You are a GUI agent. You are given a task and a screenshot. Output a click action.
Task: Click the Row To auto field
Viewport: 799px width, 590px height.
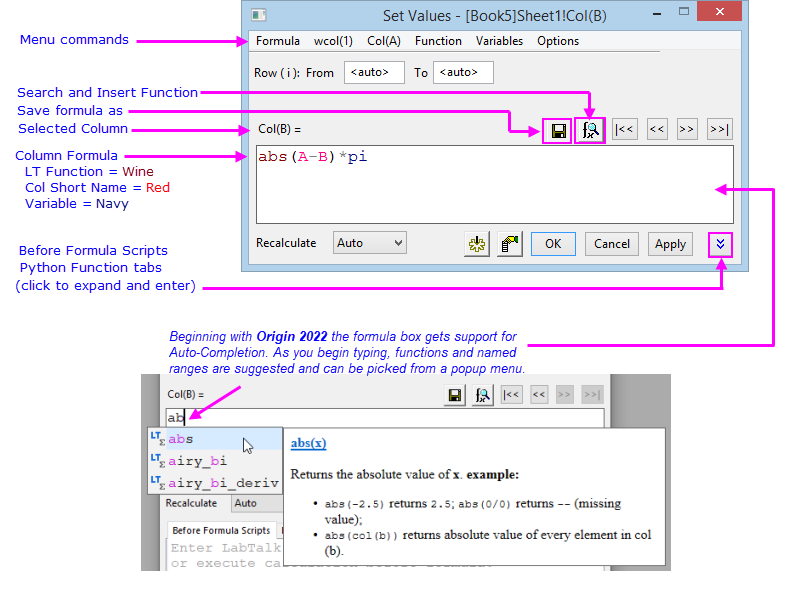pyautogui.click(x=463, y=72)
